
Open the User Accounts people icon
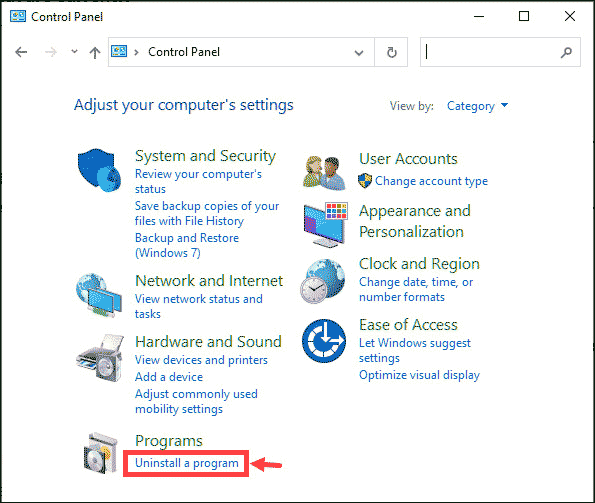(x=324, y=173)
